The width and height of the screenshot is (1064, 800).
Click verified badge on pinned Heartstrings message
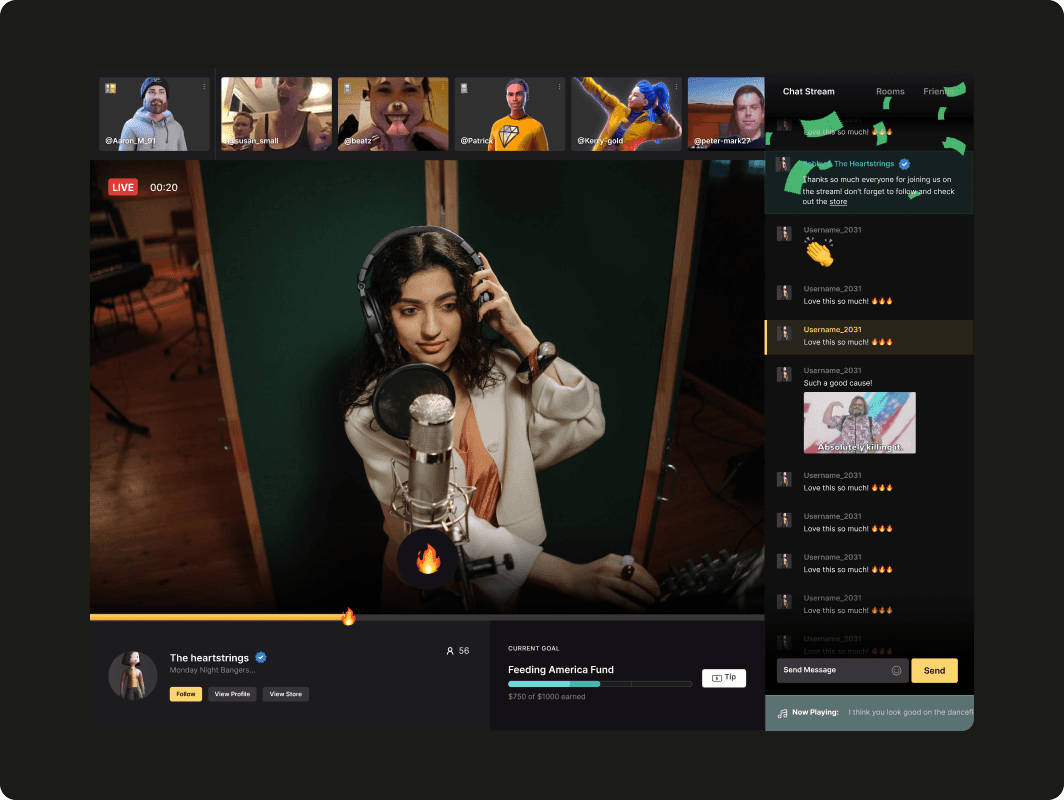tap(905, 164)
